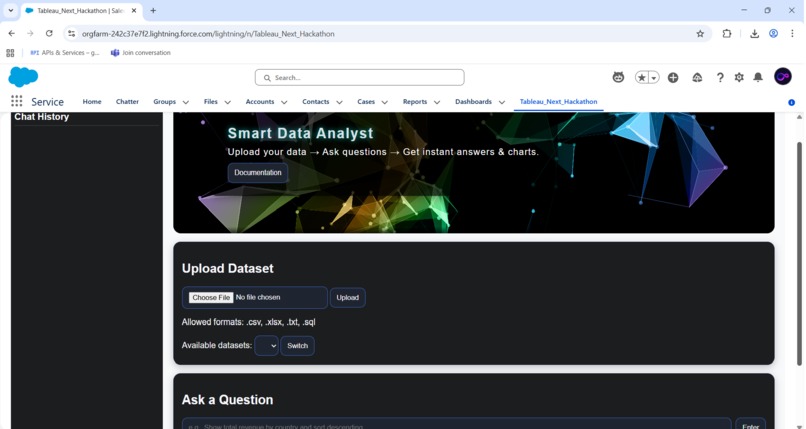Open the Groups nav tab
Screen dimensions: 806x429
coord(164,102)
